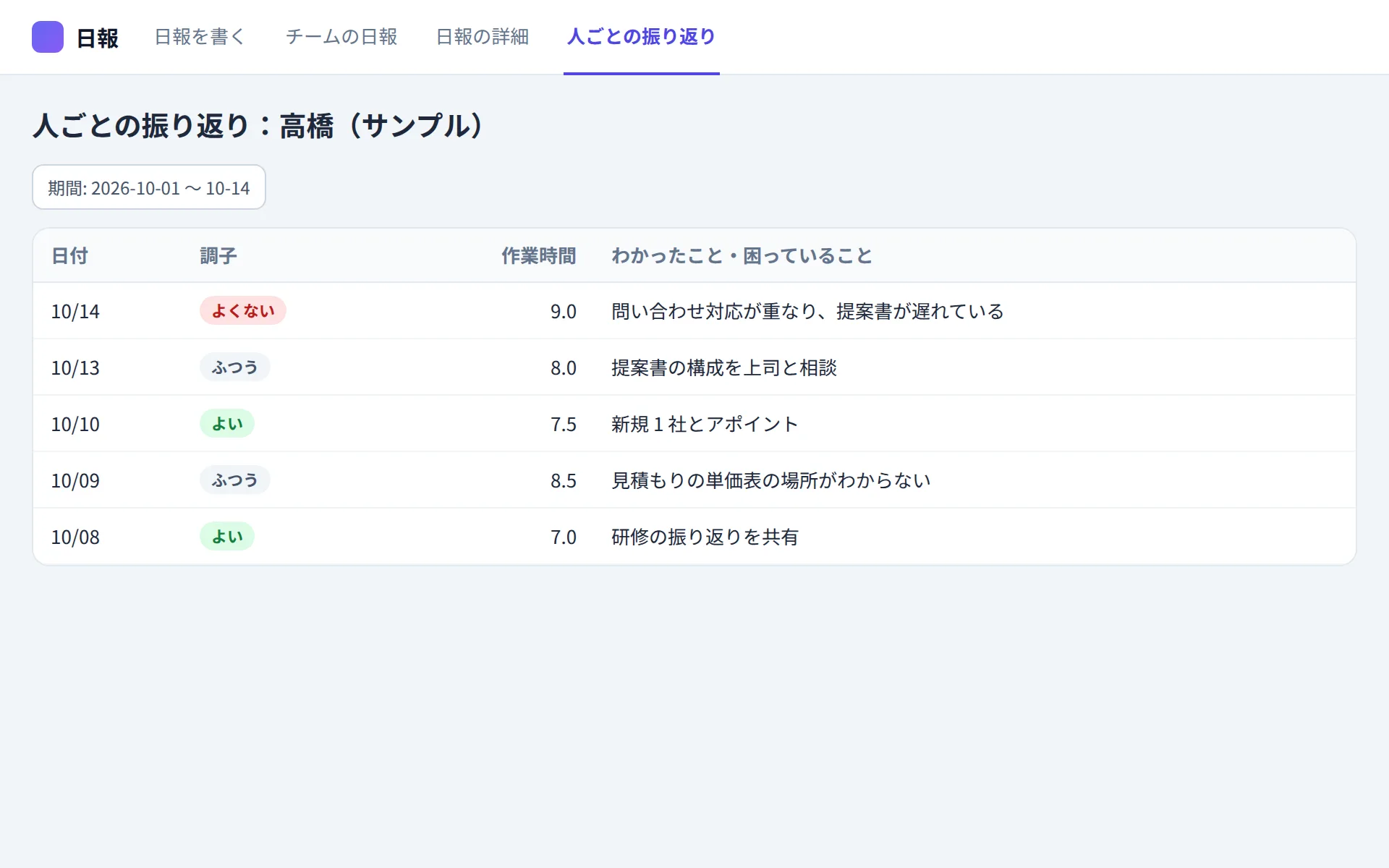
Task: Click the 9.0 work hours value
Action: click(564, 312)
